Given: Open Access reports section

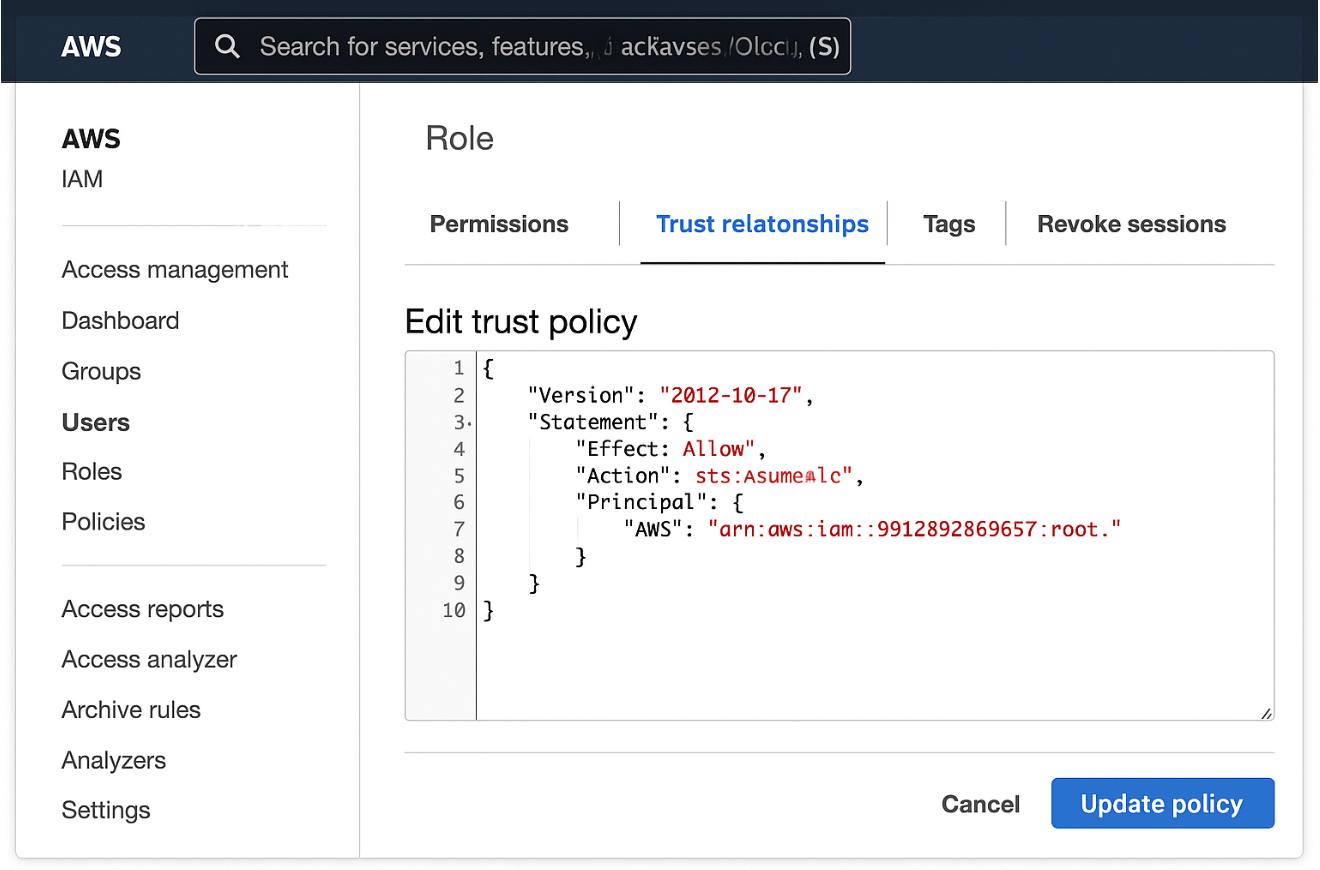Looking at the screenshot, I should (x=142, y=609).
